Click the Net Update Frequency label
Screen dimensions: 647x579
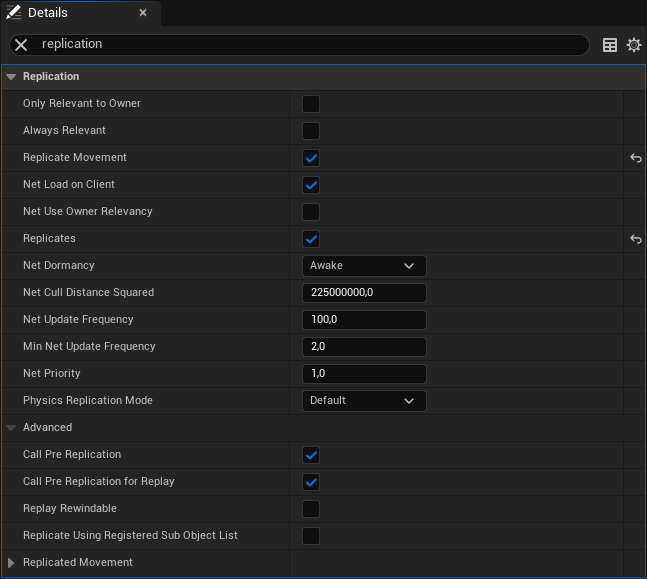[x=78, y=319]
